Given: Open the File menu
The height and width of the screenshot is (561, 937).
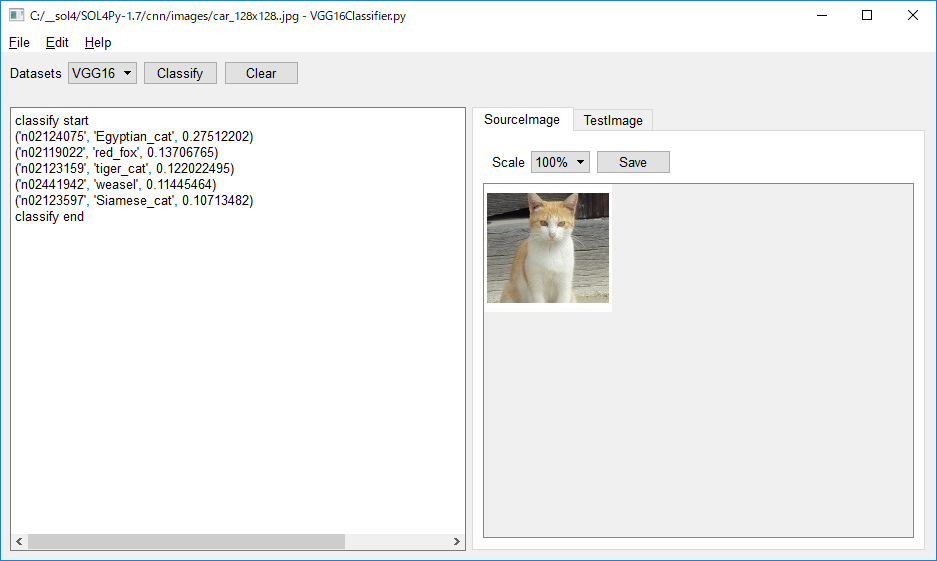Looking at the screenshot, I should (19, 42).
